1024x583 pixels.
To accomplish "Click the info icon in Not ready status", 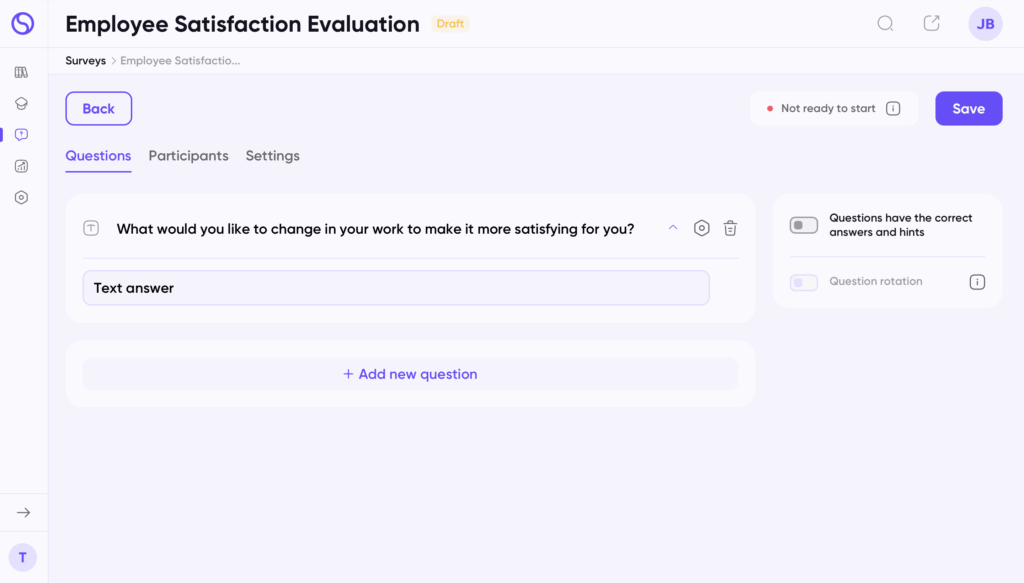I will pos(893,109).
